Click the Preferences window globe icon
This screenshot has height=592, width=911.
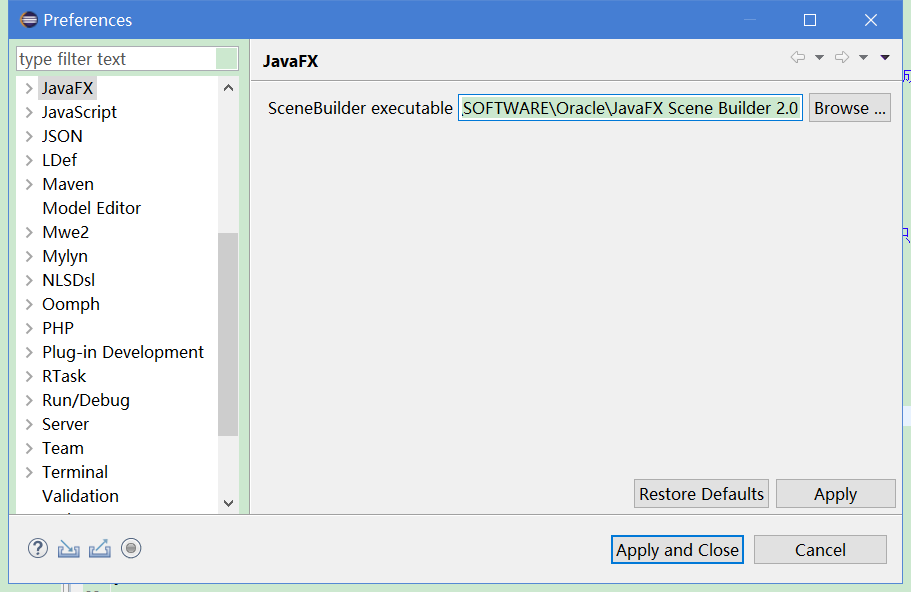(29, 19)
